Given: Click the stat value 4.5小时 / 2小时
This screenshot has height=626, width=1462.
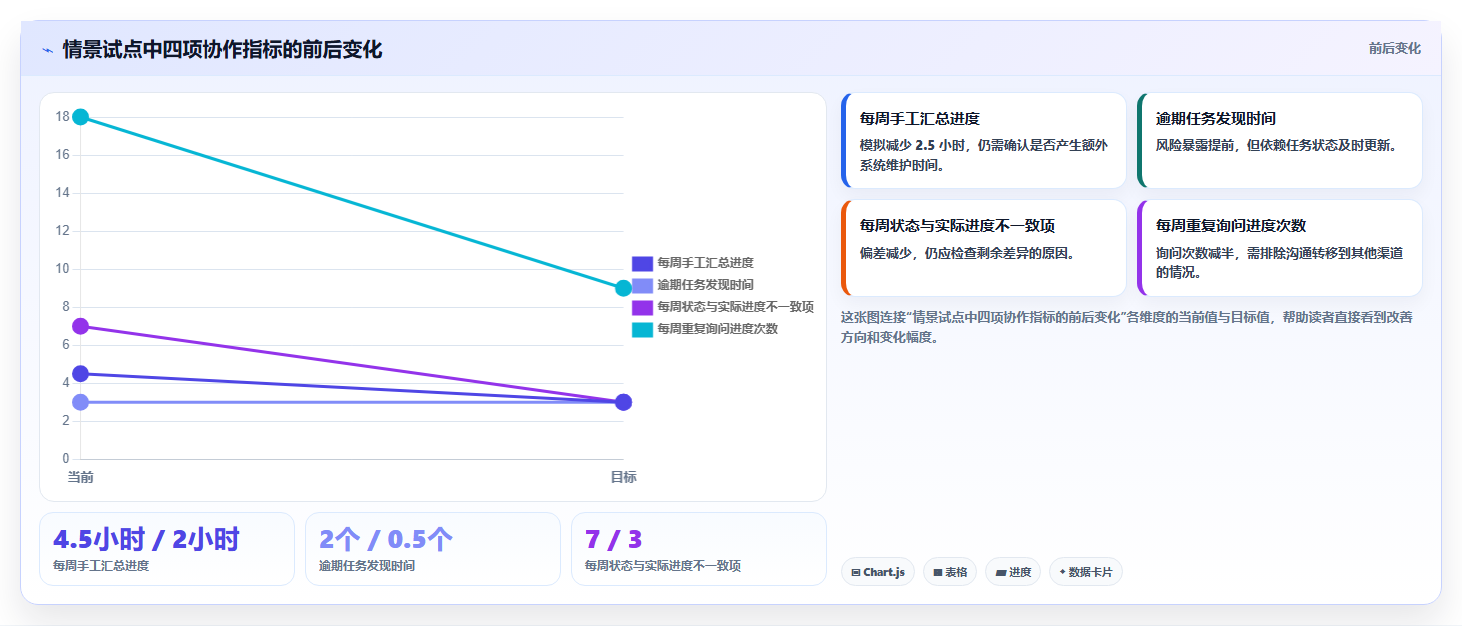Looking at the screenshot, I should click(x=146, y=539).
